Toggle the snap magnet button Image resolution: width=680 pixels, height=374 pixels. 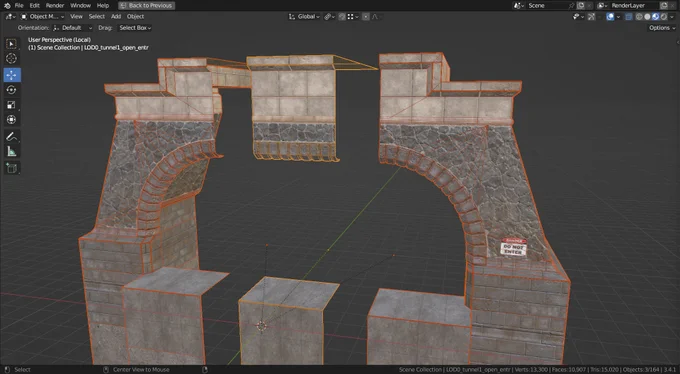click(342, 16)
